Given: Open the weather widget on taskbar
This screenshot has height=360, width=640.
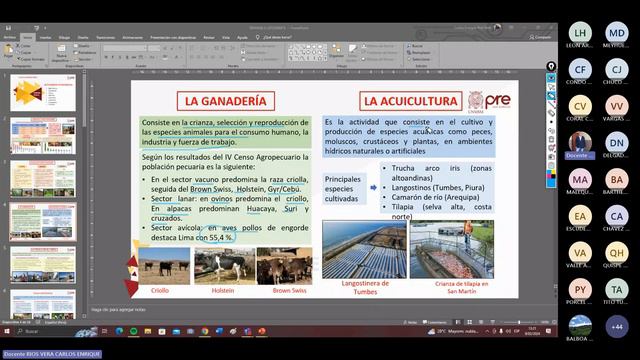Looking at the screenshot, I should (x=452, y=331).
